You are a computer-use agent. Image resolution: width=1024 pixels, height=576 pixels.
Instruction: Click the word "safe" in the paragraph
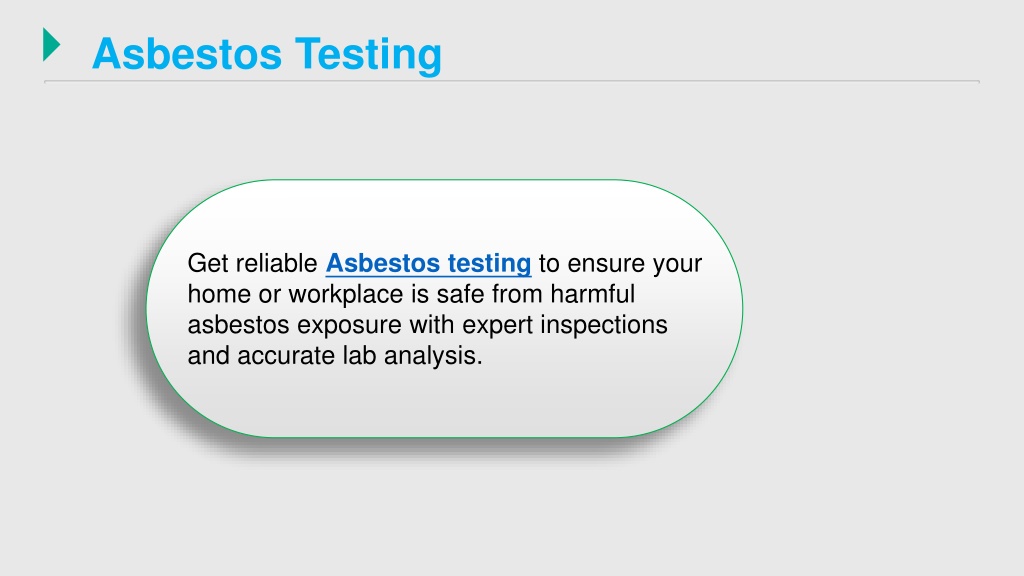pyautogui.click(x=460, y=294)
